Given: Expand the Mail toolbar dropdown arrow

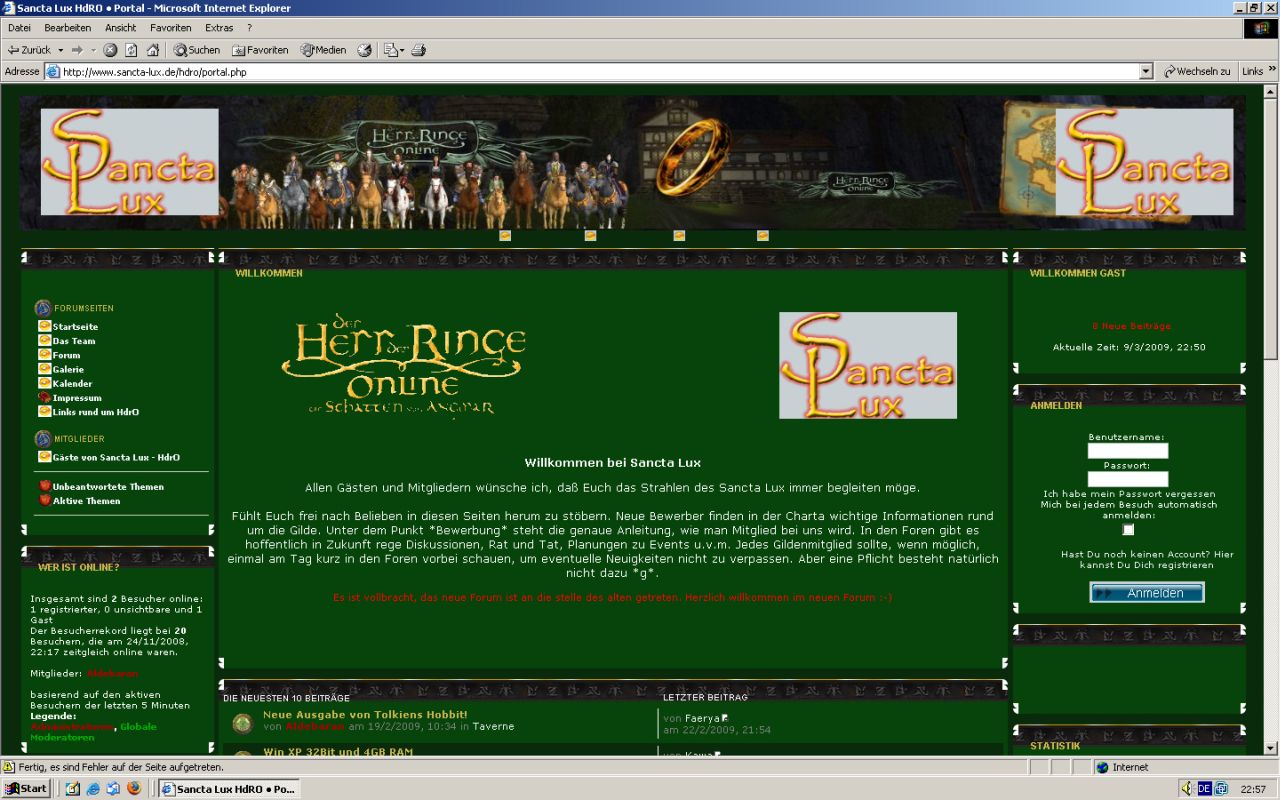Looking at the screenshot, I should point(401,50).
